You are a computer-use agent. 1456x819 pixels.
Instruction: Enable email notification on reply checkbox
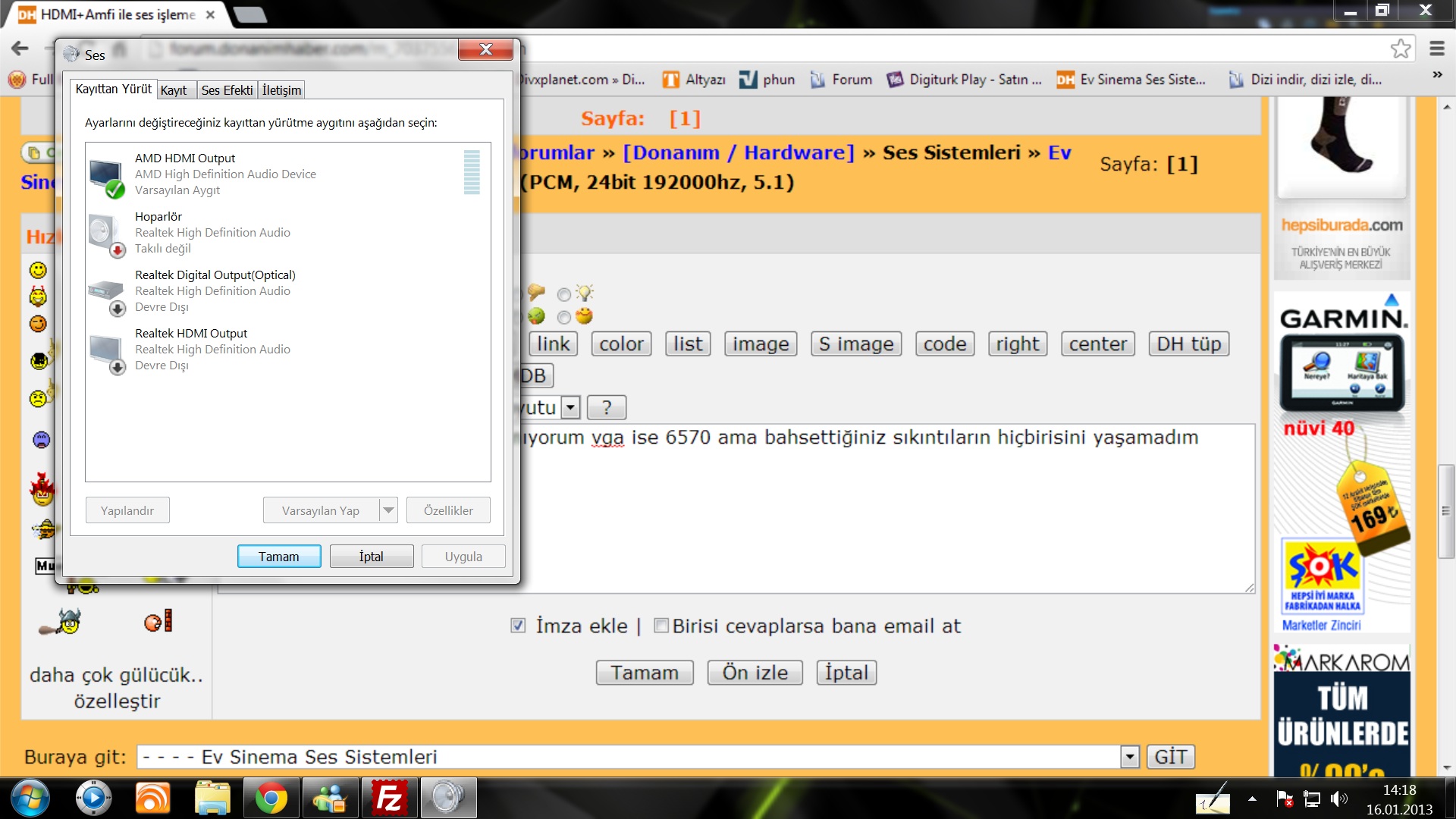click(661, 626)
